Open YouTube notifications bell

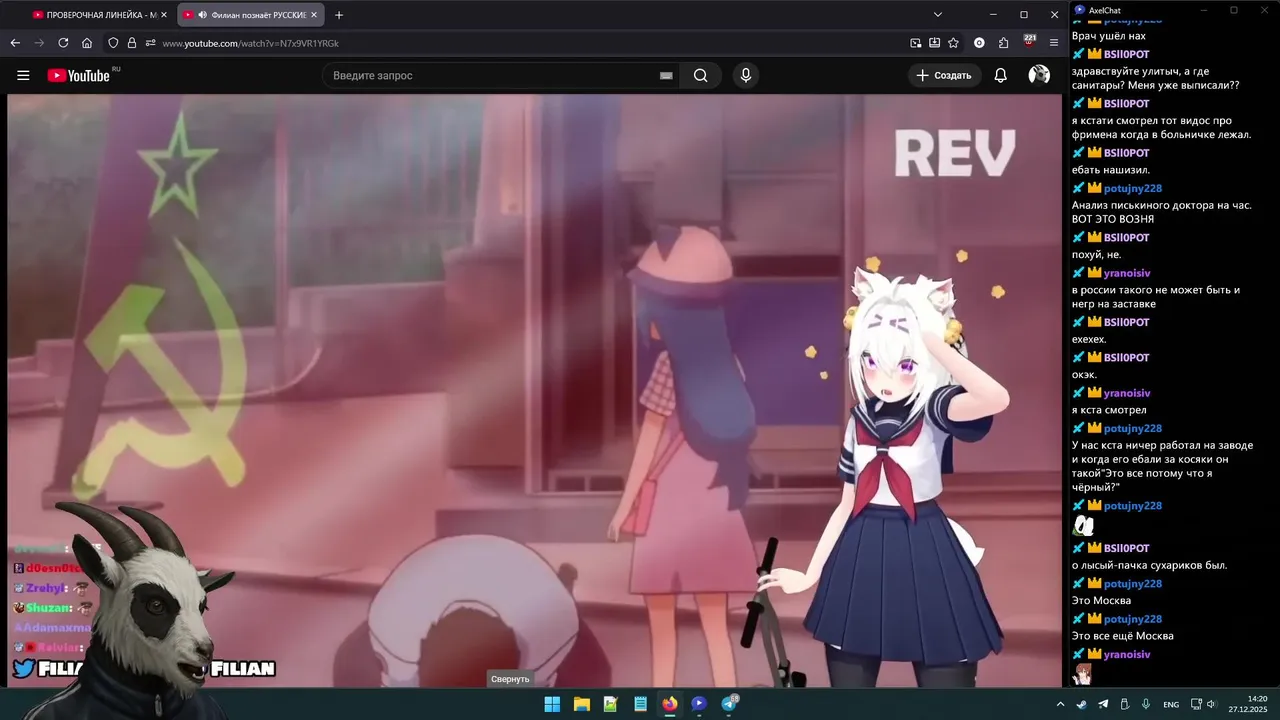(x=1000, y=75)
